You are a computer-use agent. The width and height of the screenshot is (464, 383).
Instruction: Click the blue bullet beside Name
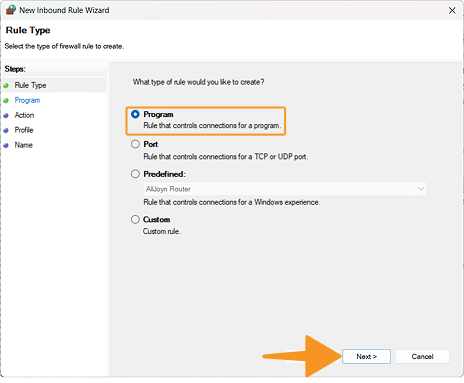pyautogui.click(x=6, y=145)
